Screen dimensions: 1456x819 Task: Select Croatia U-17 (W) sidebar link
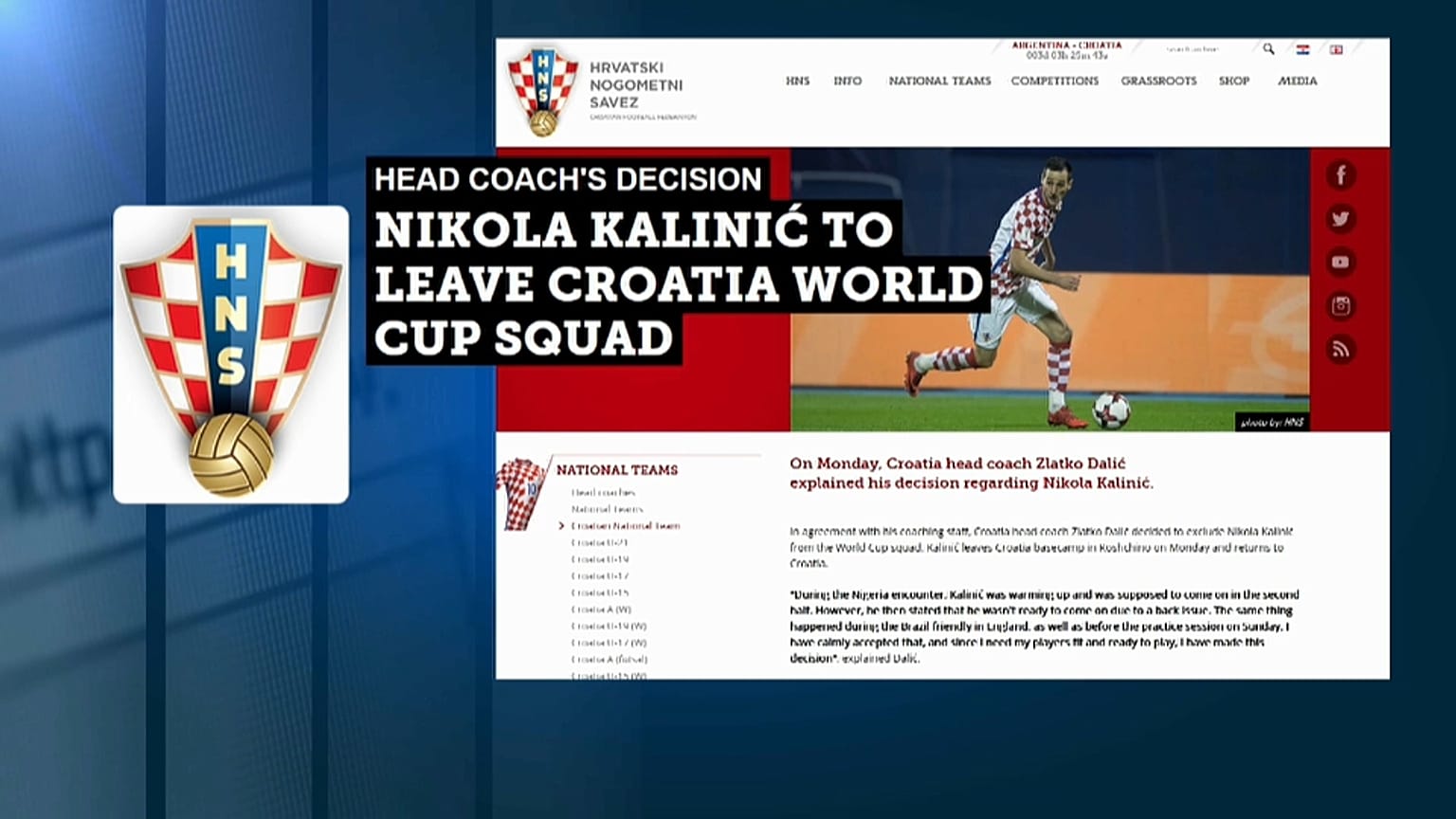click(x=609, y=643)
